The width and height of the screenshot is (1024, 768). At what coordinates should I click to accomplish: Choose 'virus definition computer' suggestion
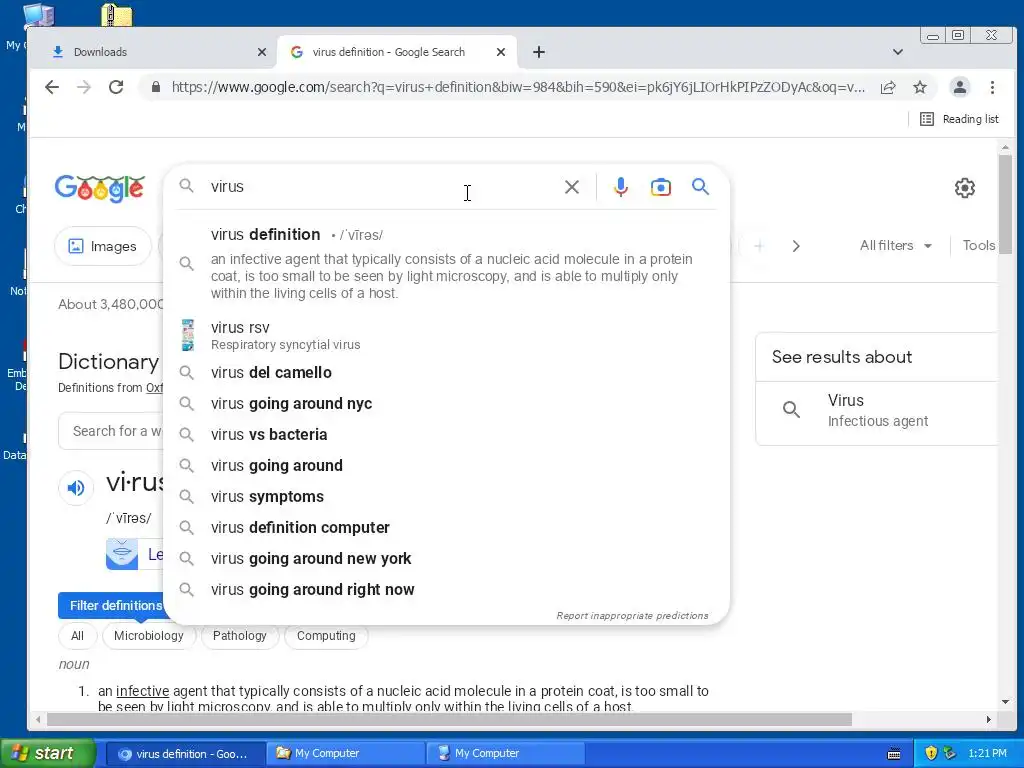(446, 528)
